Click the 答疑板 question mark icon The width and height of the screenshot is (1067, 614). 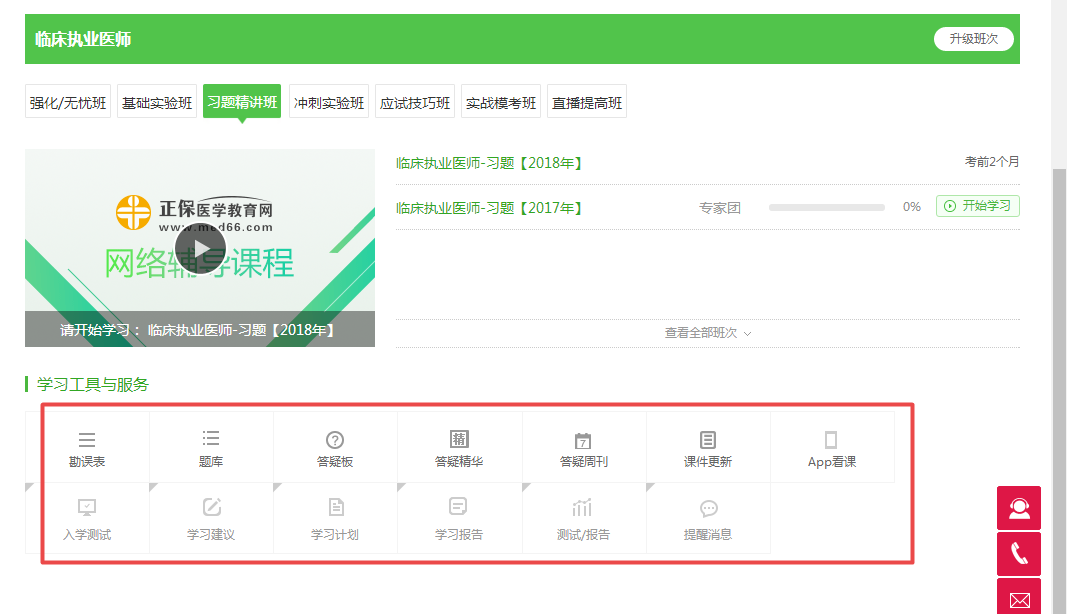point(335,440)
